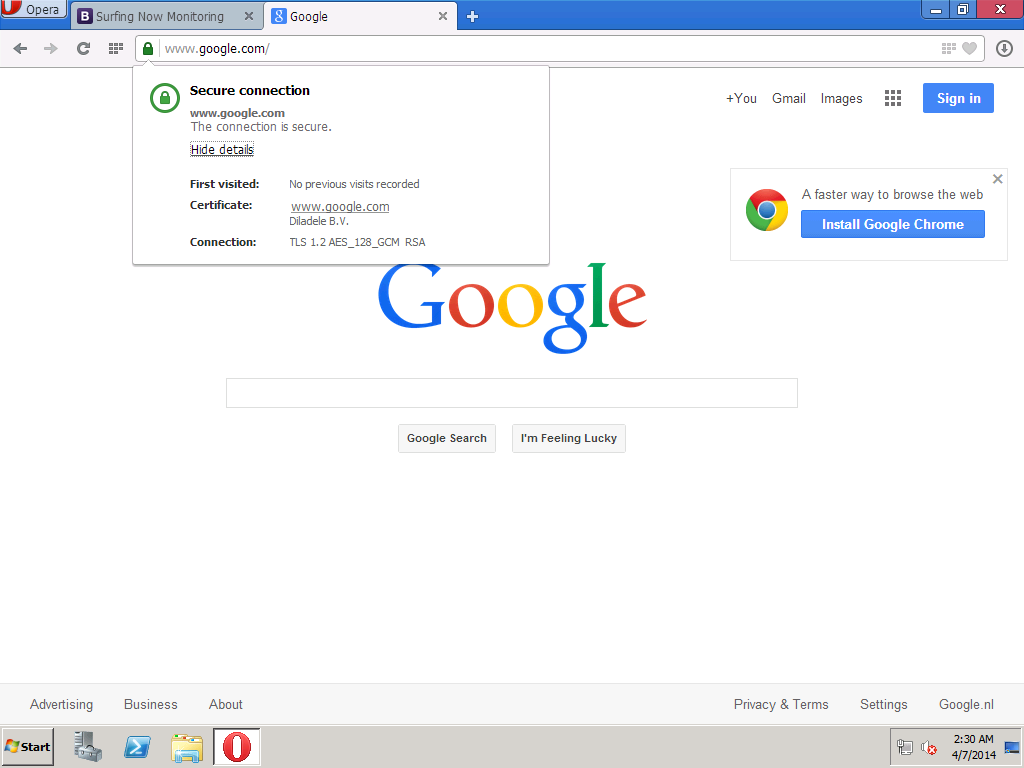Click the circled padlock in security popup
The image size is (1024, 768).
pyautogui.click(x=165, y=98)
